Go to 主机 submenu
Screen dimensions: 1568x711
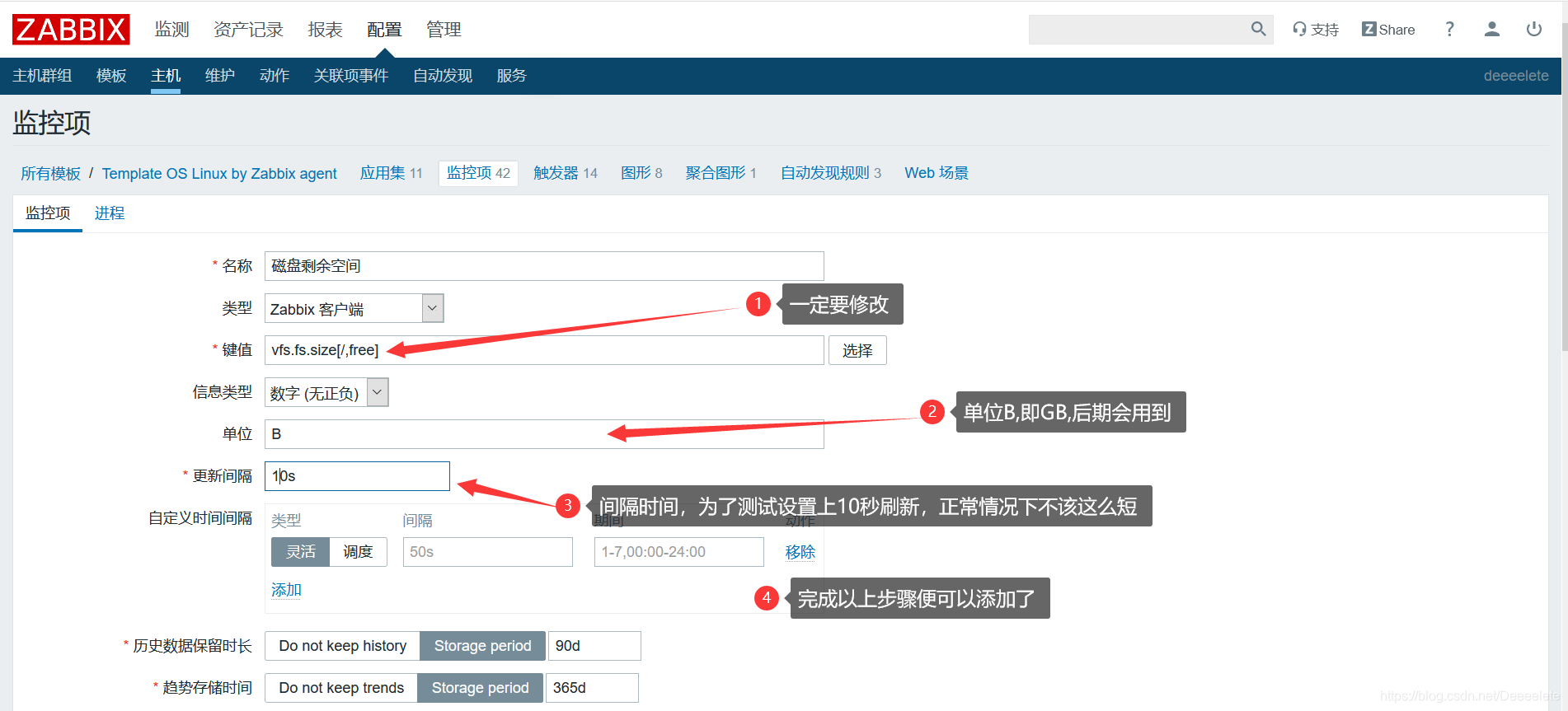pyautogui.click(x=166, y=76)
